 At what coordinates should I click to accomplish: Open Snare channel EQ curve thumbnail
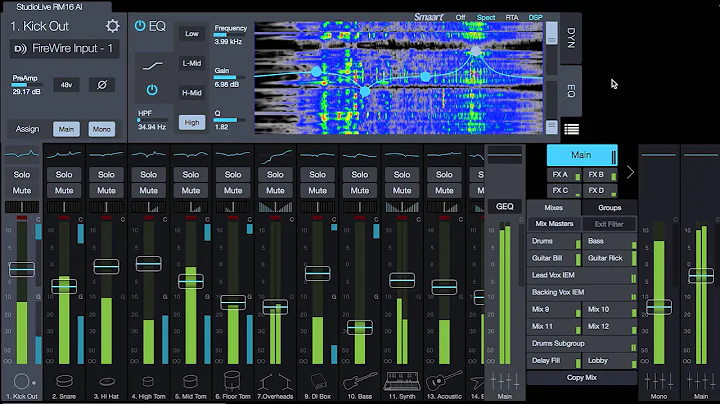tap(64, 155)
